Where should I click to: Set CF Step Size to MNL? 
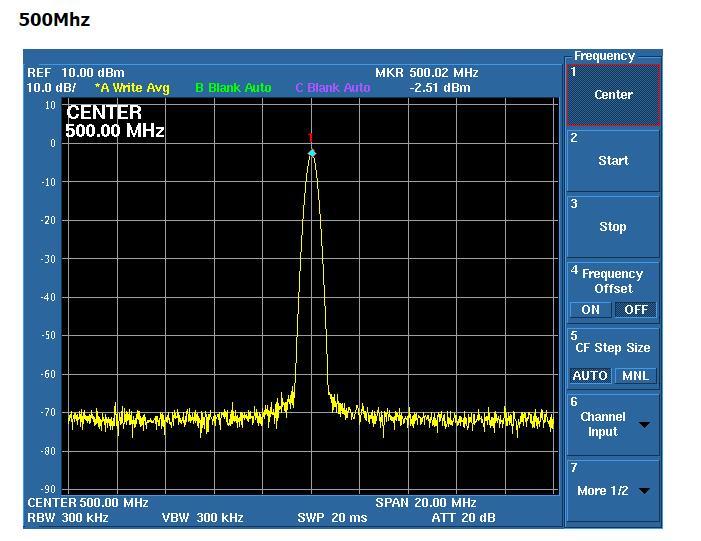click(636, 376)
